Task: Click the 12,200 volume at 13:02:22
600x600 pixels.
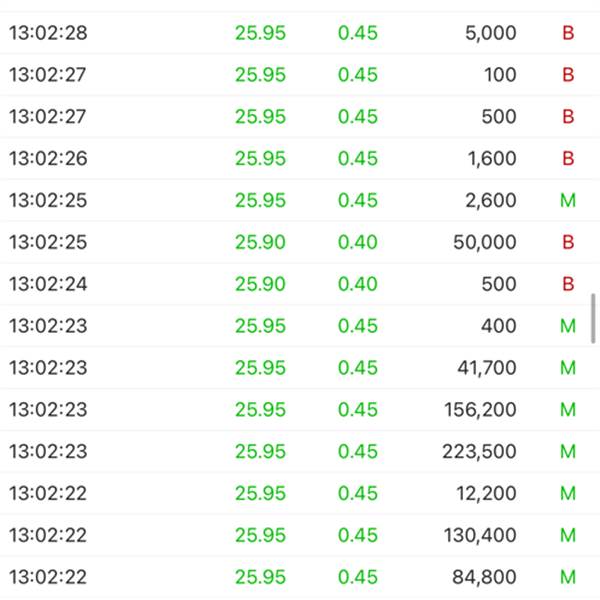Action: click(x=486, y=493)
